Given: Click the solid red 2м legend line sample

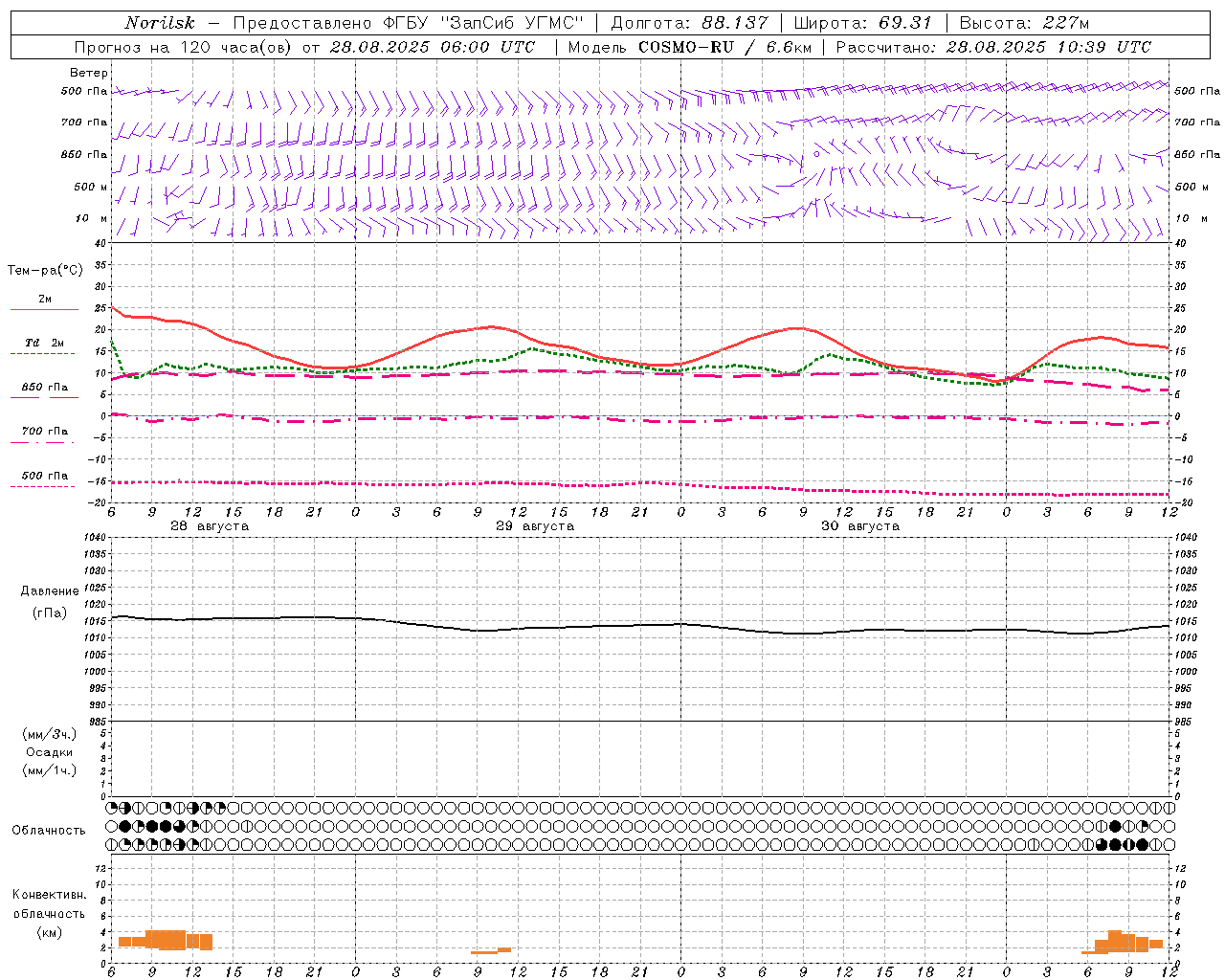Looking at the screenshot, I should 44,309.
